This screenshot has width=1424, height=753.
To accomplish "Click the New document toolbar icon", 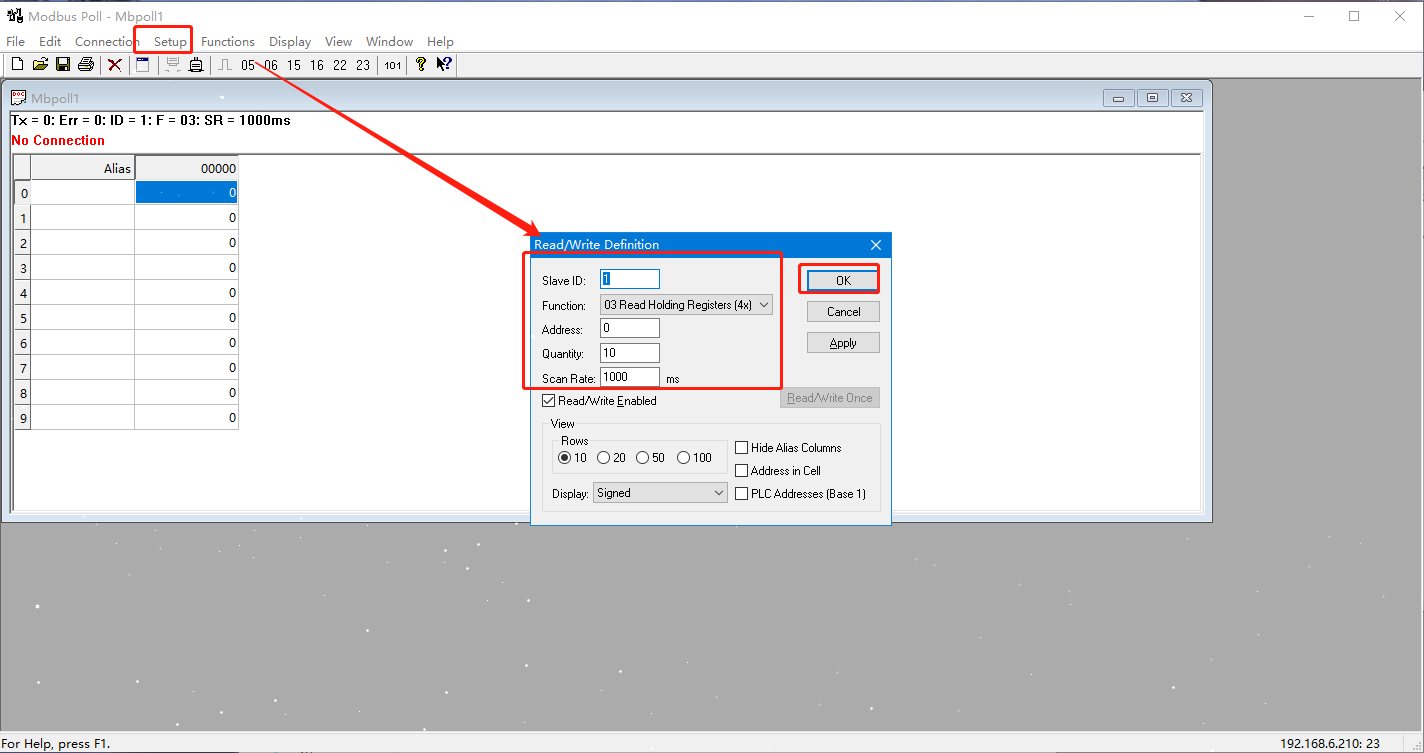I will [x=17, y=65].
